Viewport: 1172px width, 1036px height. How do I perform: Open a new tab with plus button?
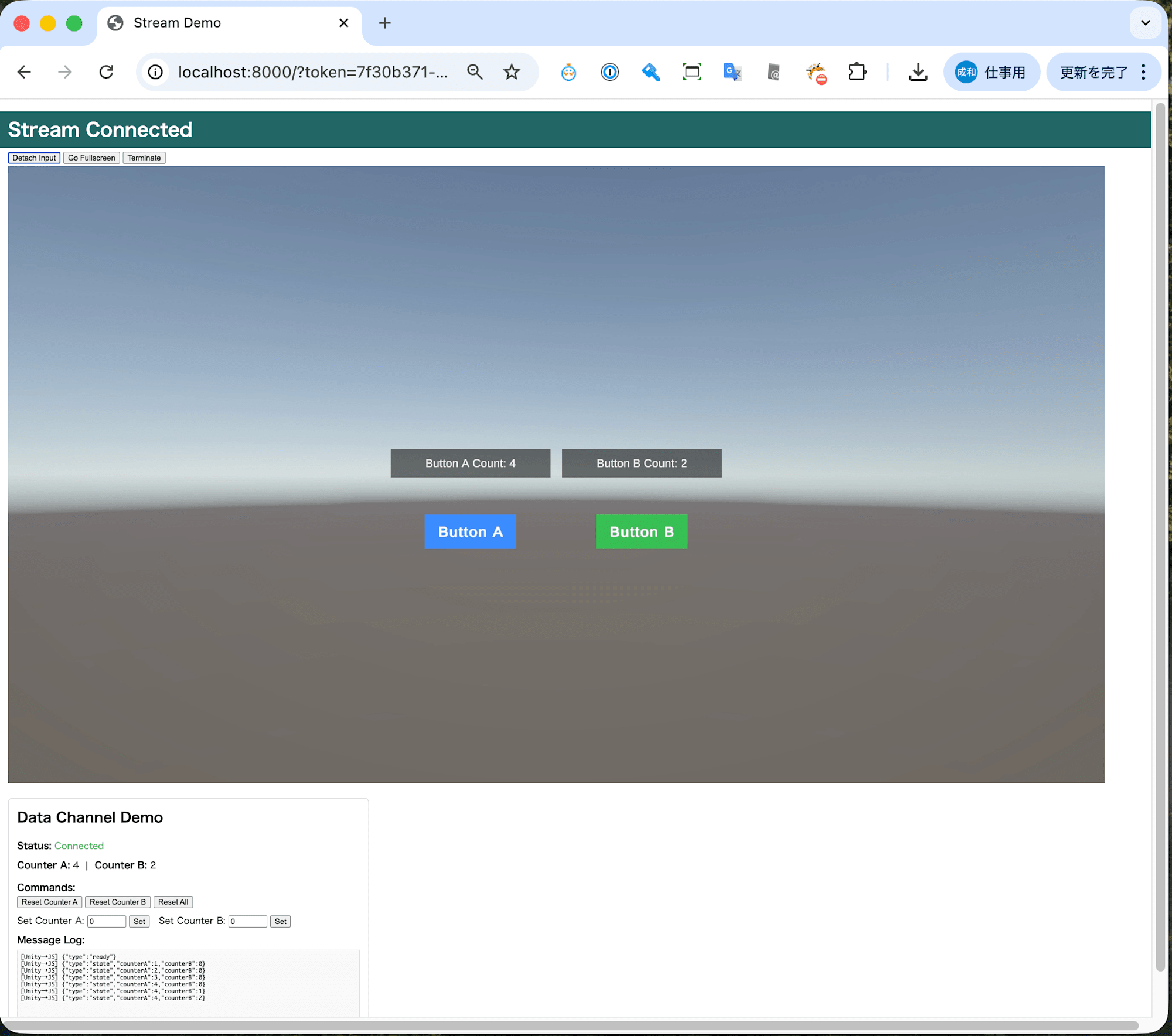(384, 23)
